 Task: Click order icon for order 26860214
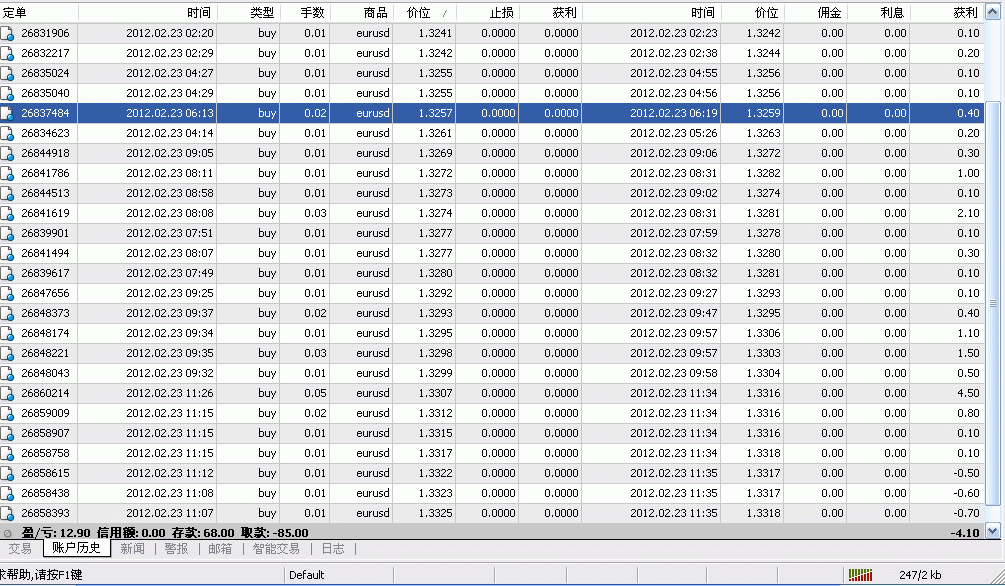coord(7,393)
